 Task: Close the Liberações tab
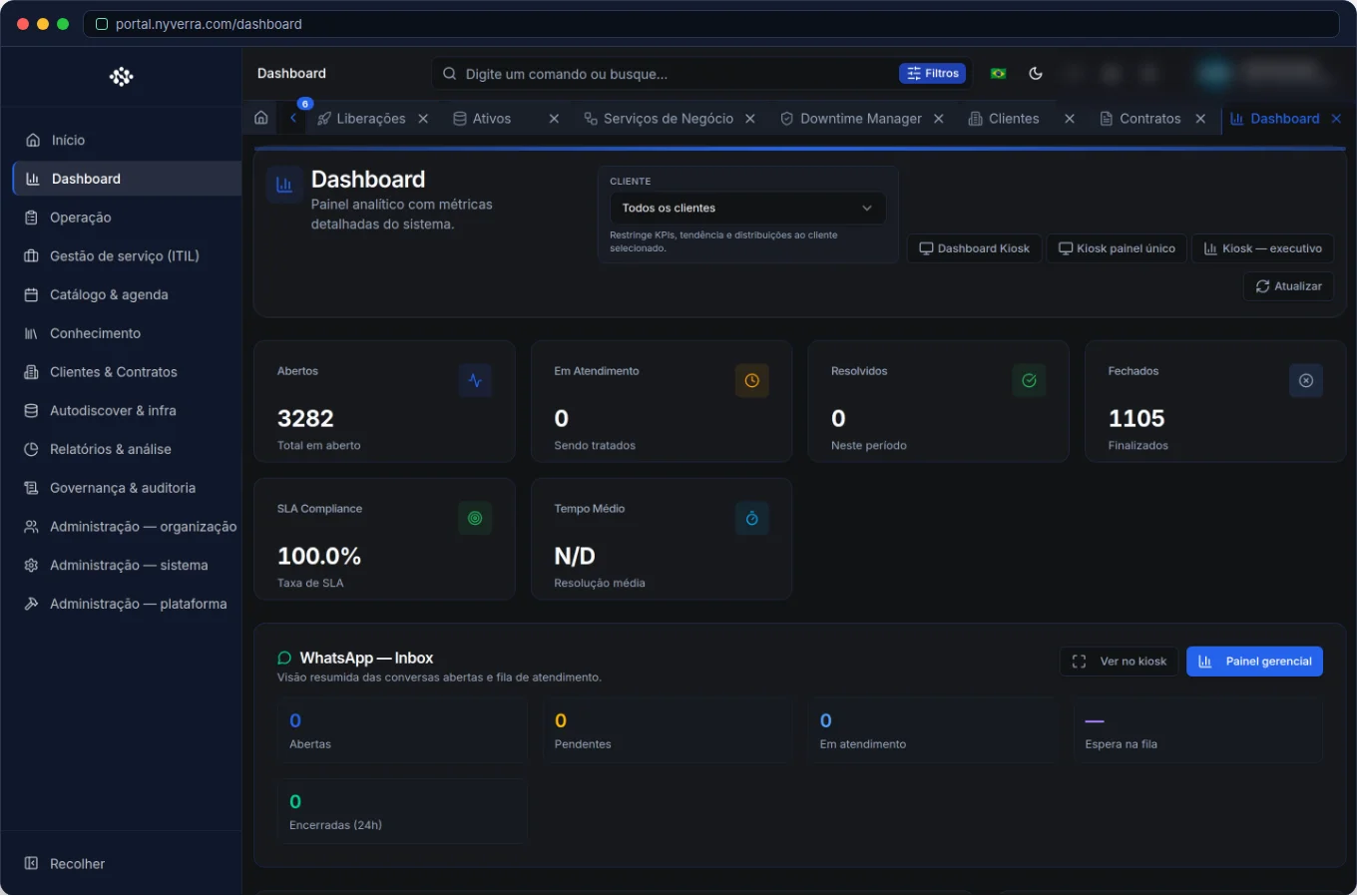pyautogui.click(x=423, y=119)
